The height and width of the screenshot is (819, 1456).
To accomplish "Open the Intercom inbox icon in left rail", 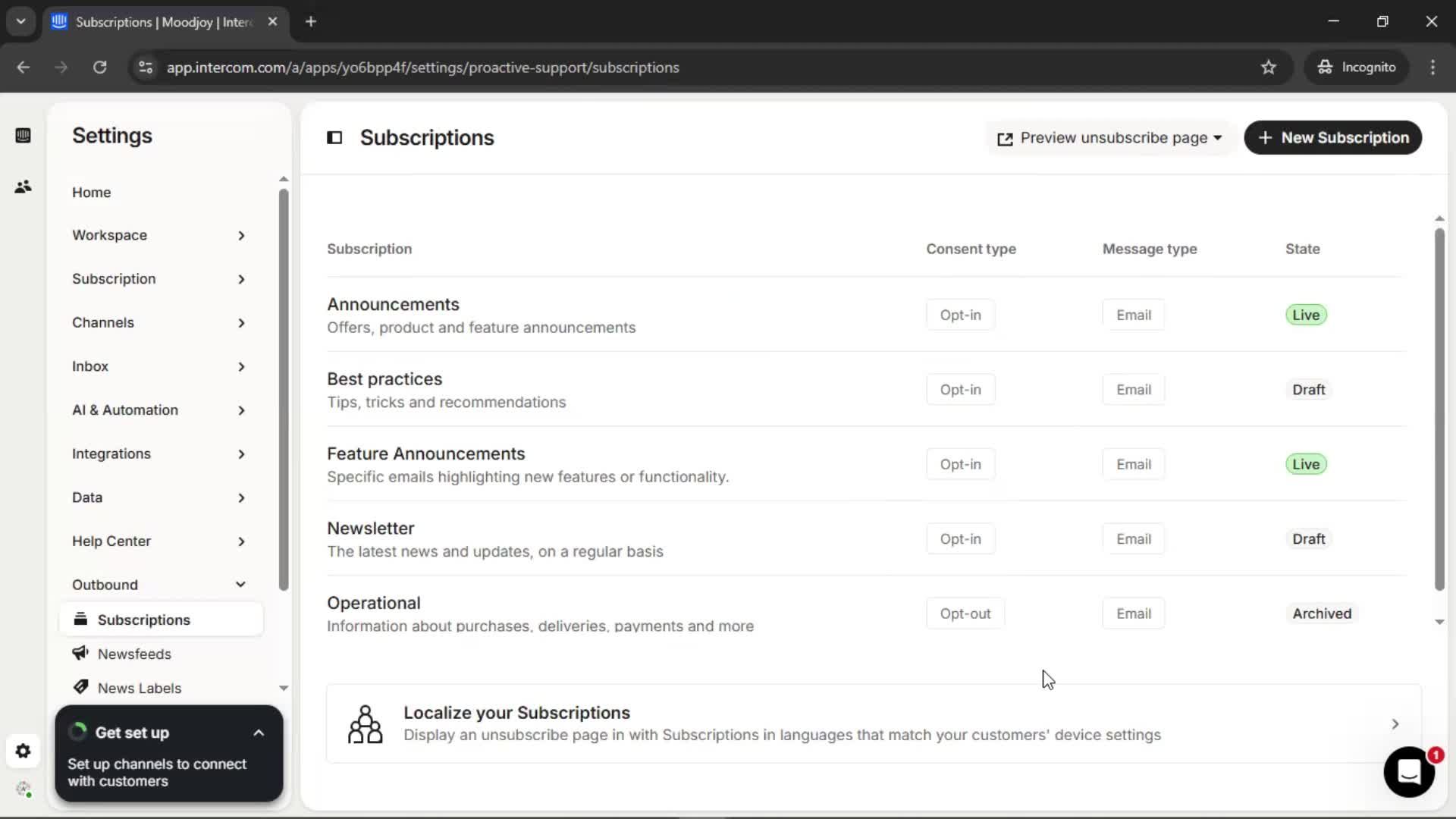I will click(23, 136).
